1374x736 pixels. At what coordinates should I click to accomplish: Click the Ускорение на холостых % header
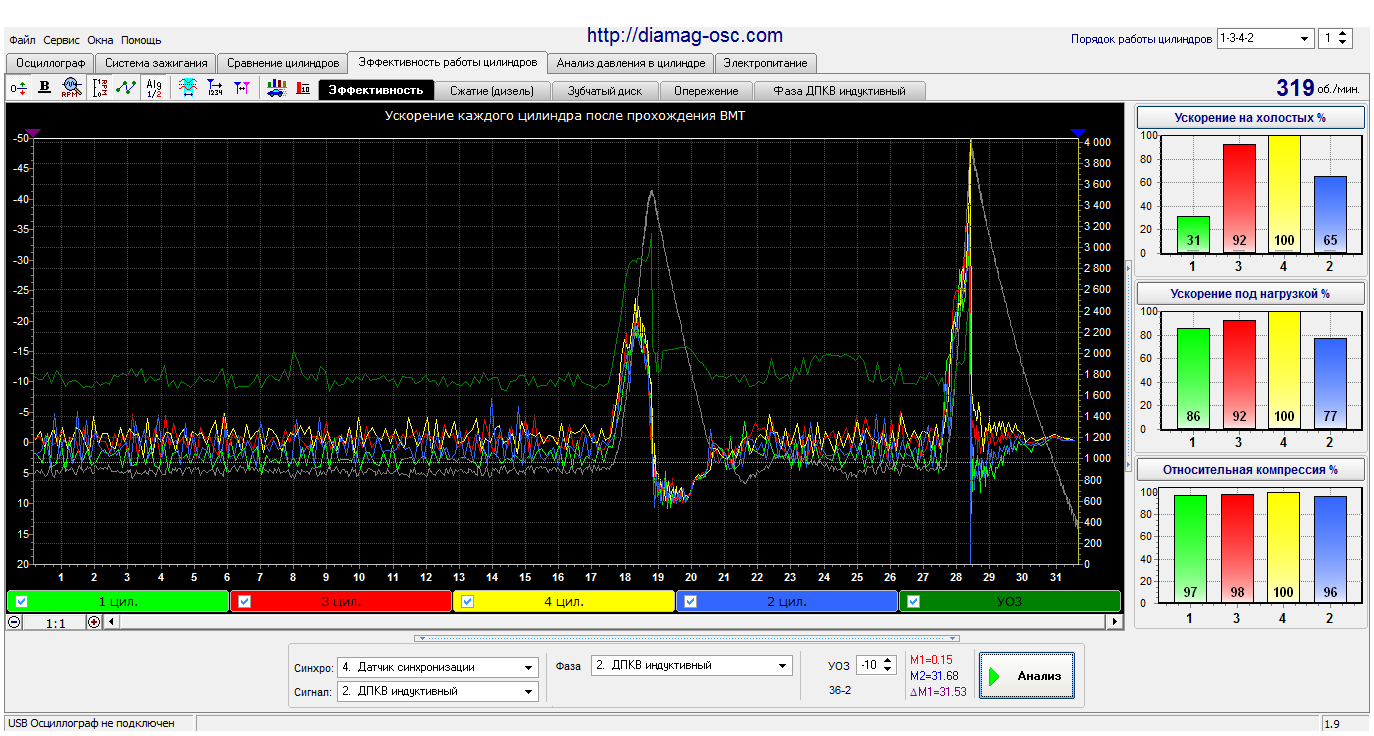coord(1250,118)
